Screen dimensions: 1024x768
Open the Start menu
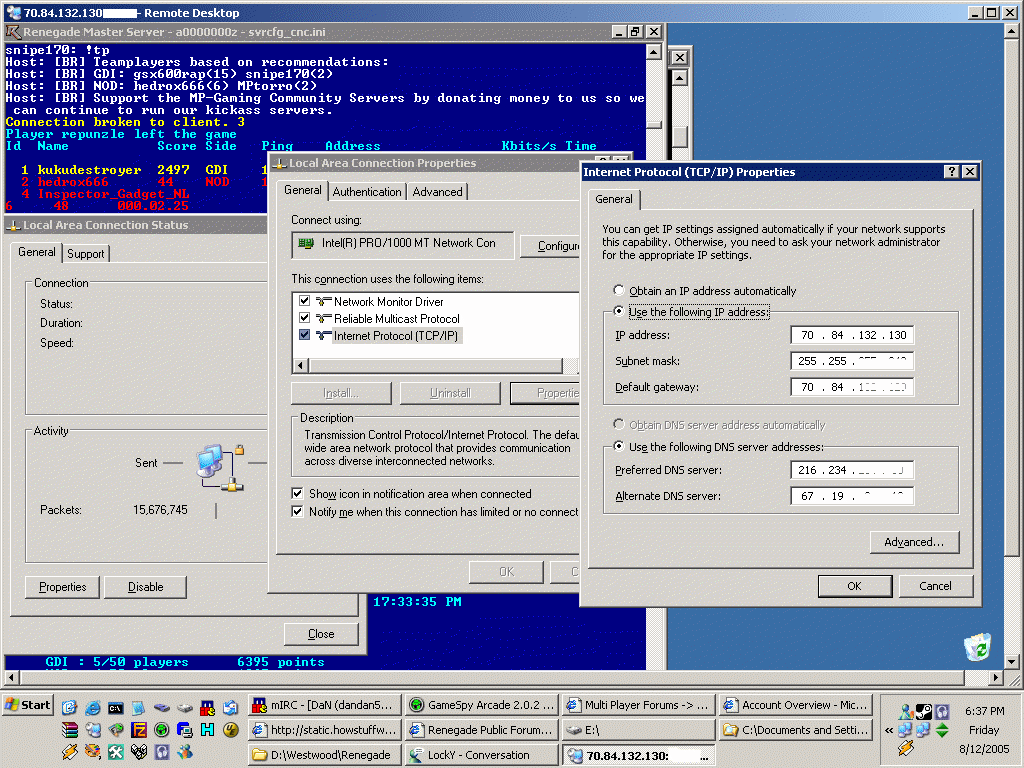pyautogui.click(x=28, y=705)
